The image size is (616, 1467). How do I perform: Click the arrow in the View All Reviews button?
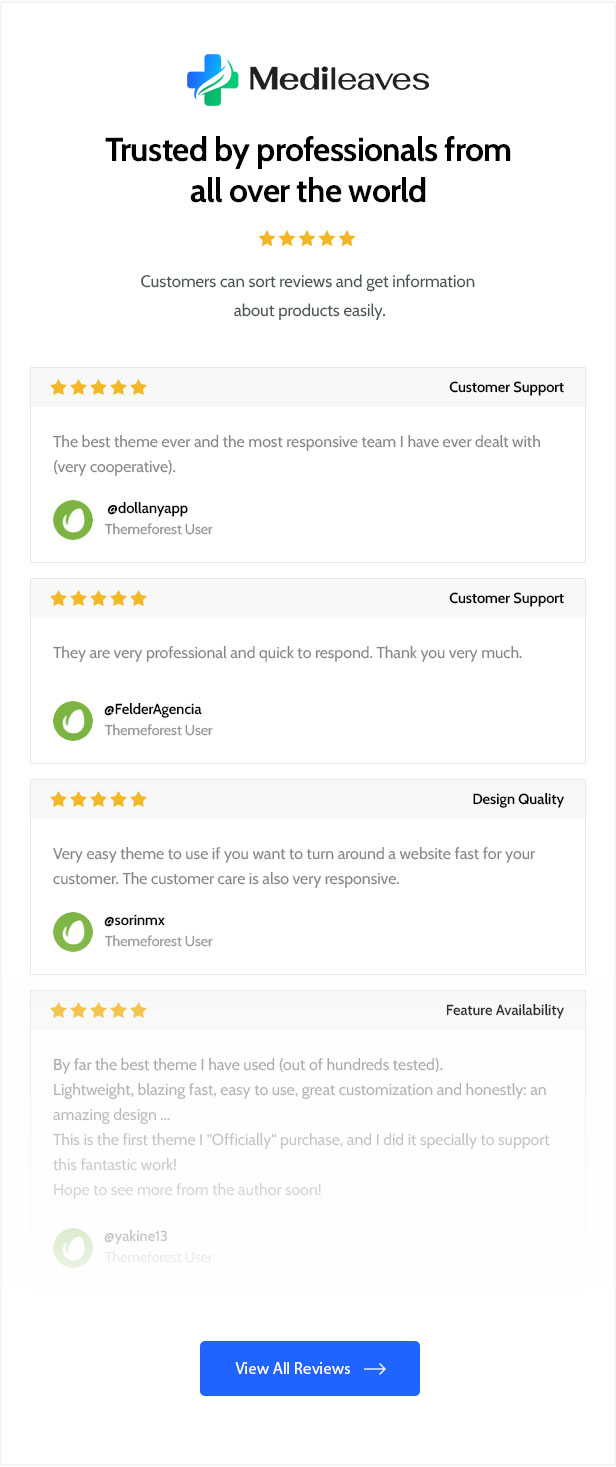click(x=375, y=1369)
